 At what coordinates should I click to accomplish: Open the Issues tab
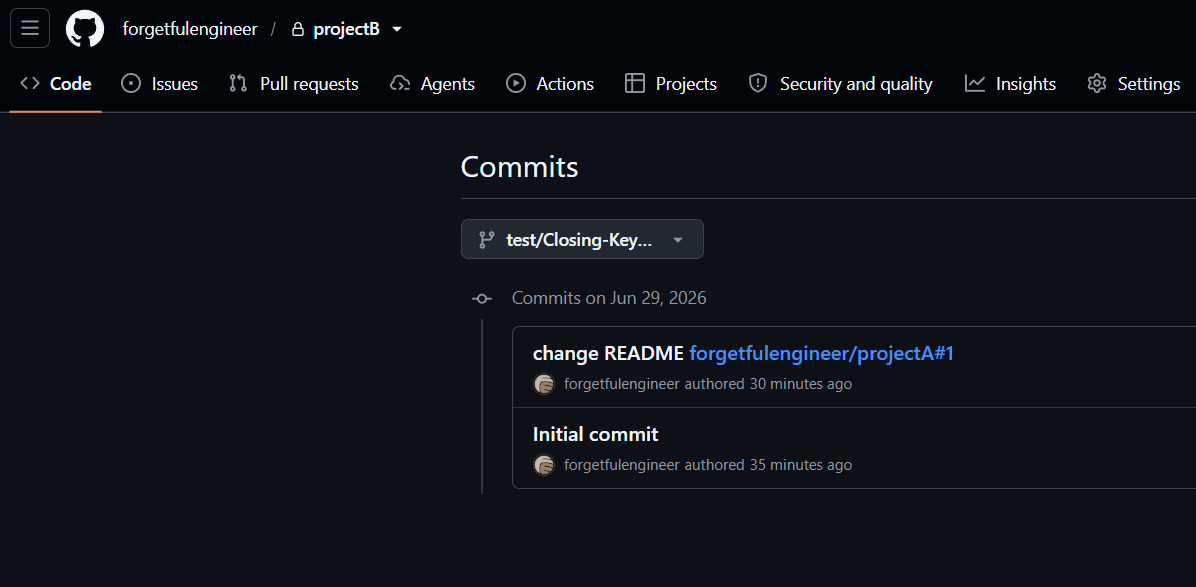point(159,84)
